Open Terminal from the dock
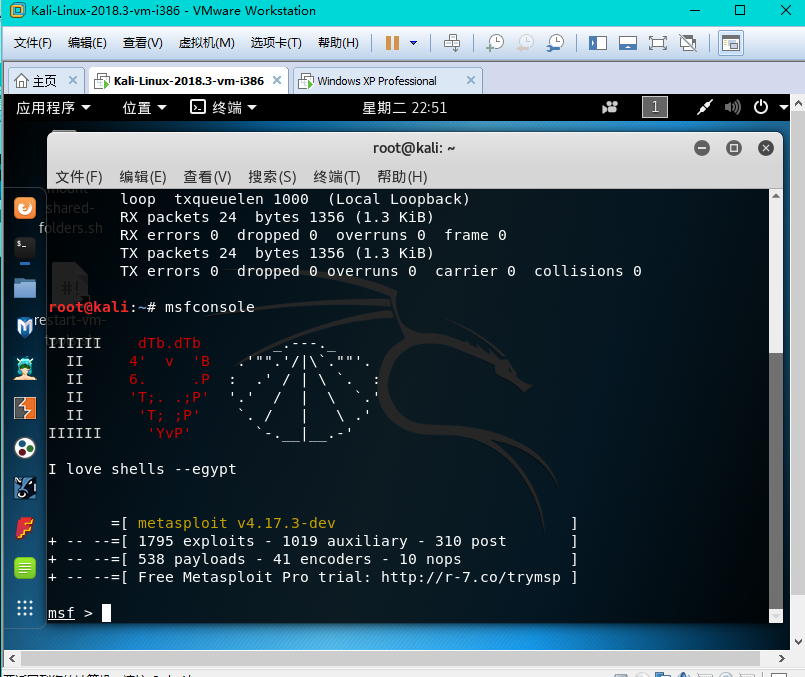 (x=25, y=248)
